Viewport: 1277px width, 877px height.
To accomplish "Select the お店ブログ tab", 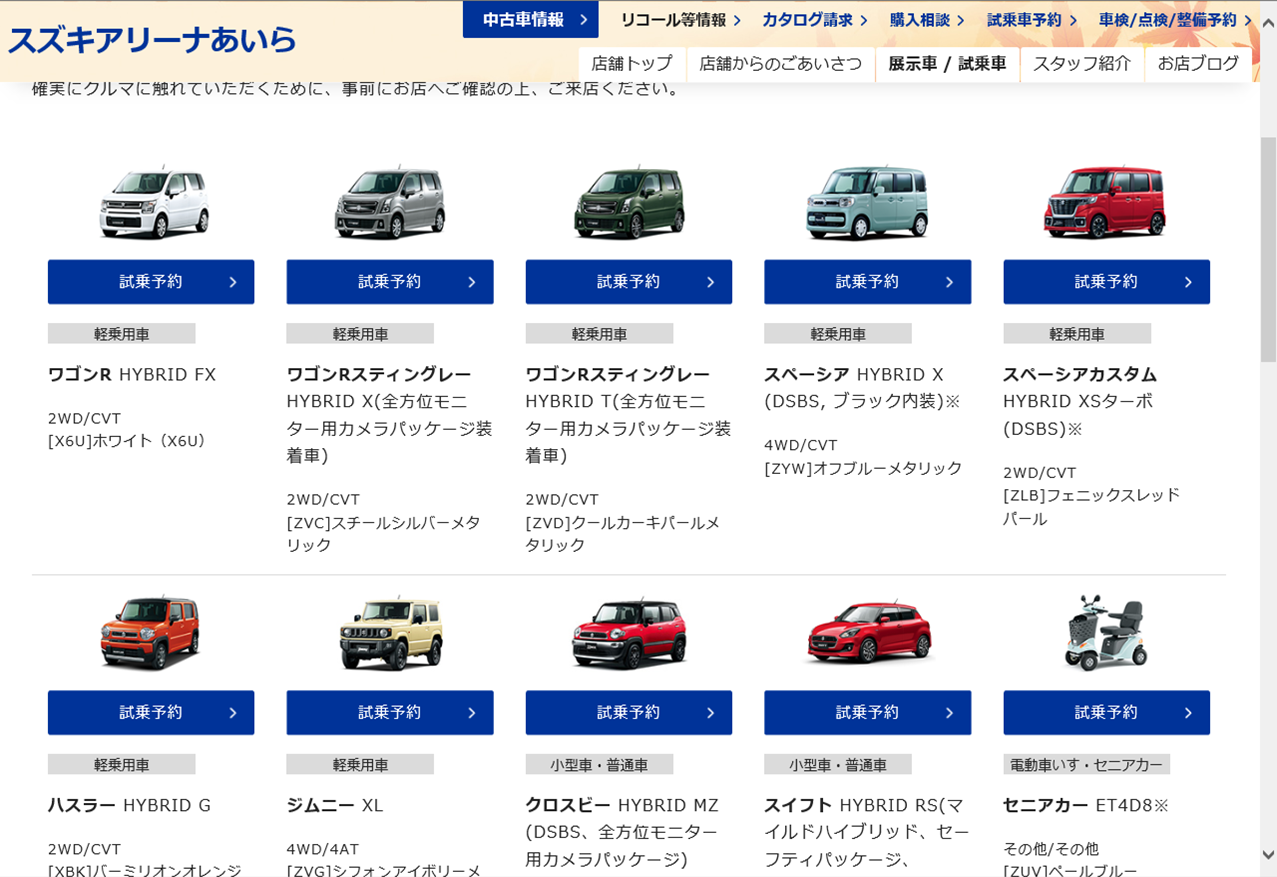I will (1198, 64).
